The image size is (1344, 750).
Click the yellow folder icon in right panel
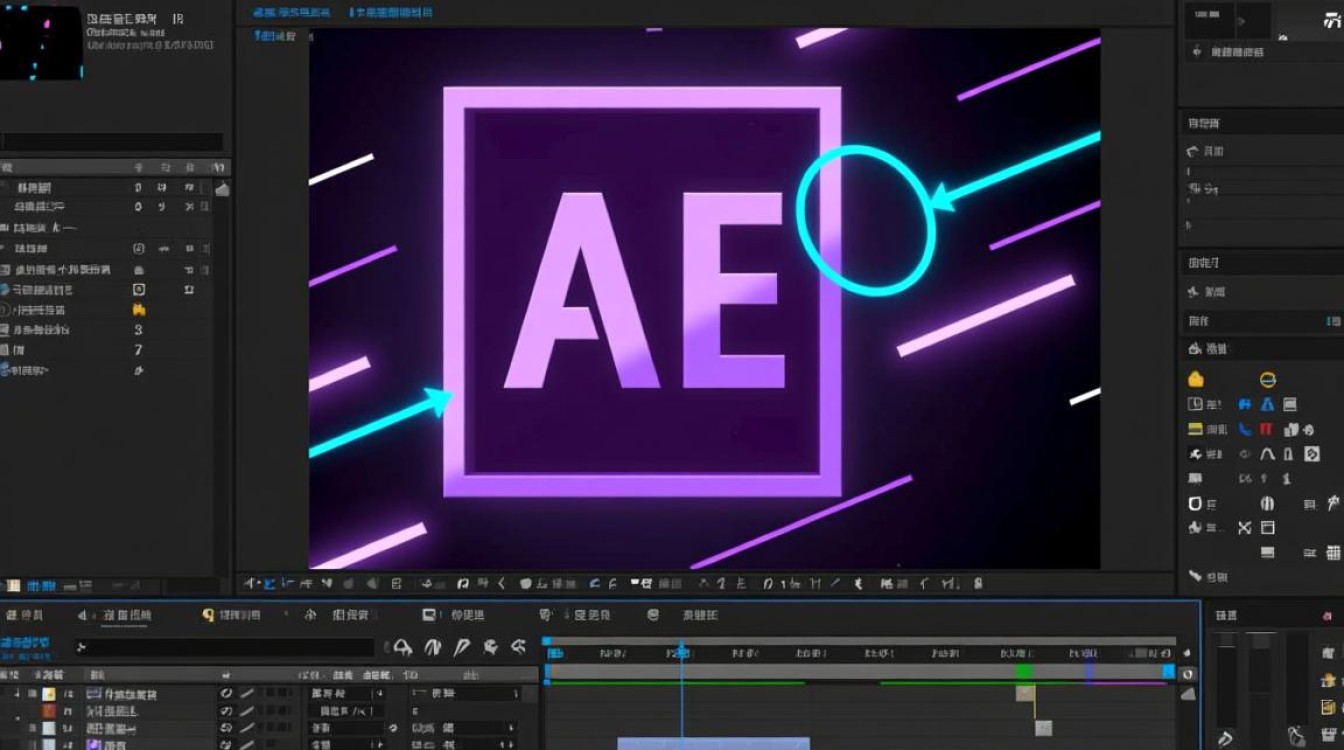(1194, 379)
